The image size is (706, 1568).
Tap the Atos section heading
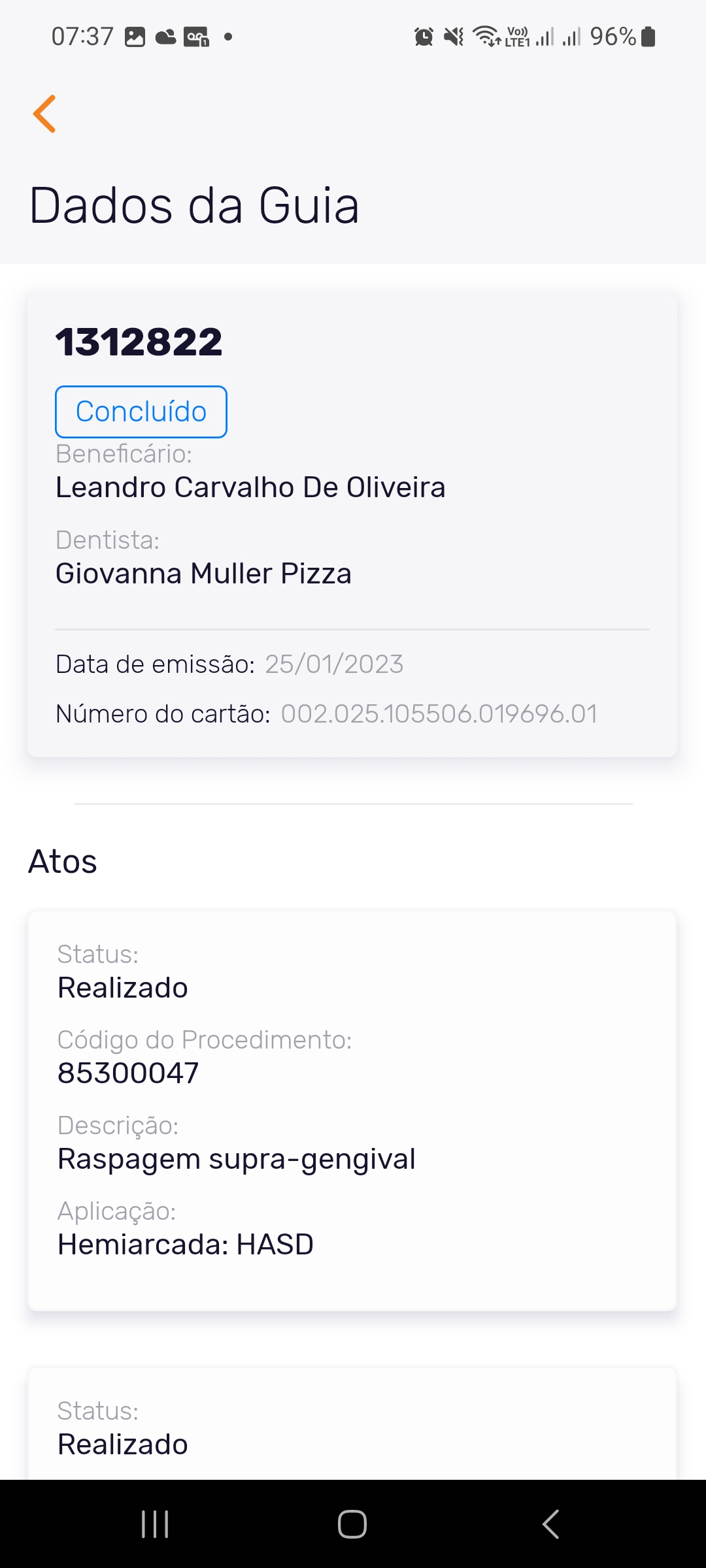pos(63,862)
